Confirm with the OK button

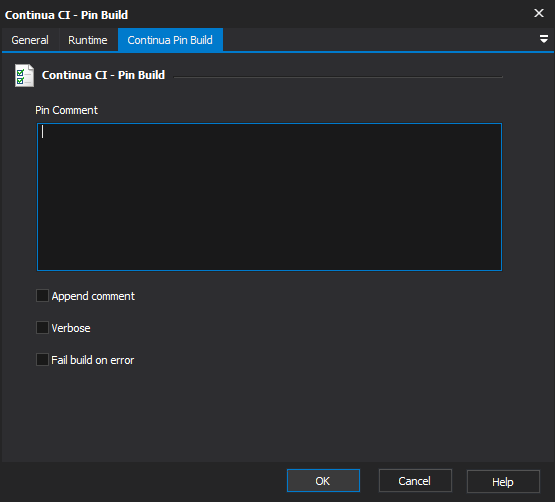tap(323, 481)
